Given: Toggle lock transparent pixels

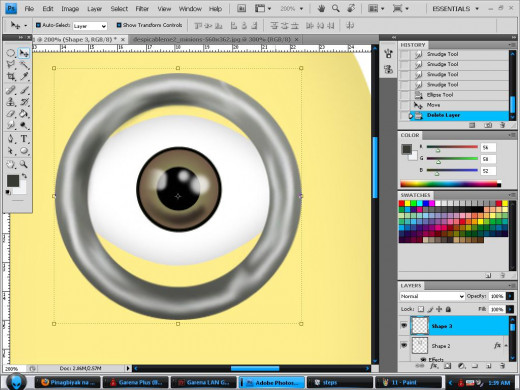Looking at the screenshot, I should 421,309.
